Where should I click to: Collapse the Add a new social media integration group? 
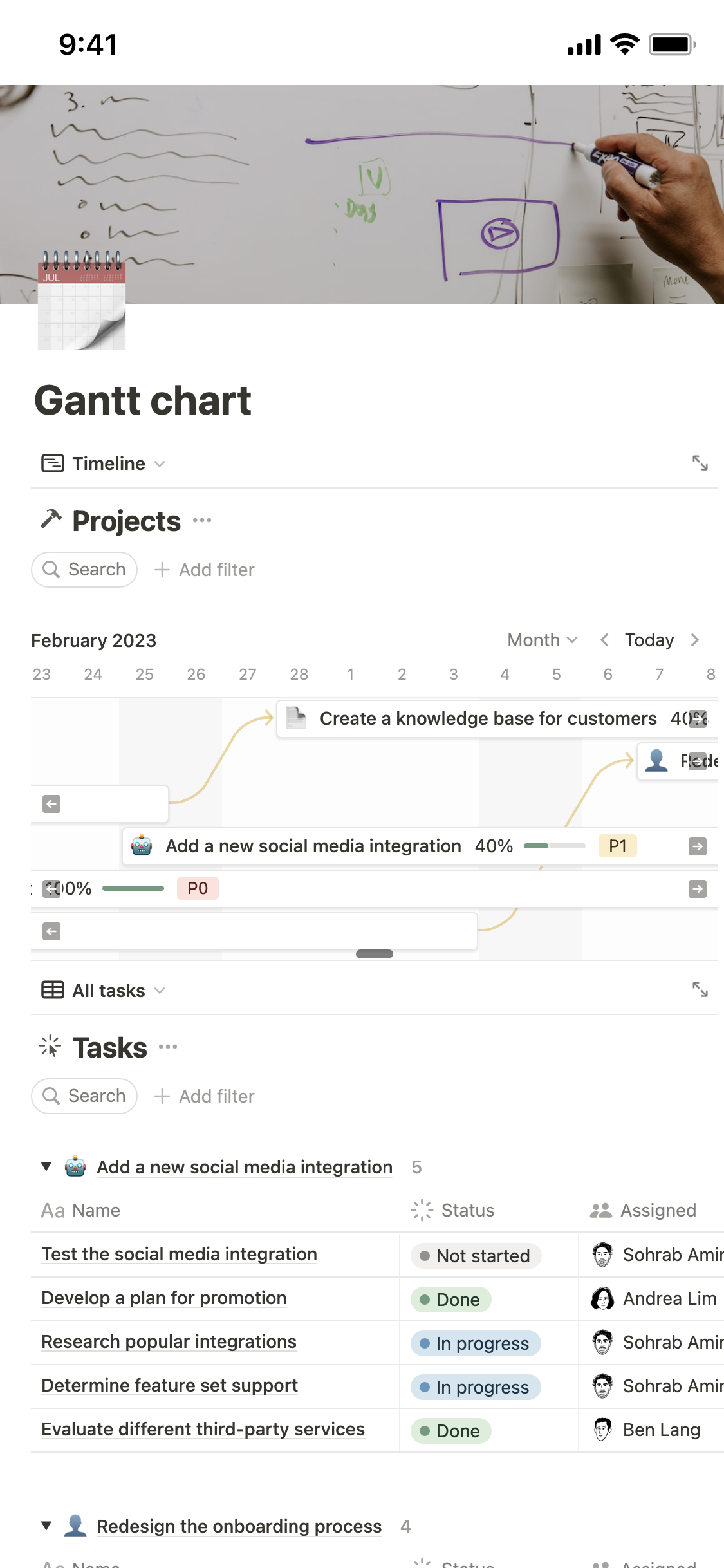click(x=46, y=1167)
